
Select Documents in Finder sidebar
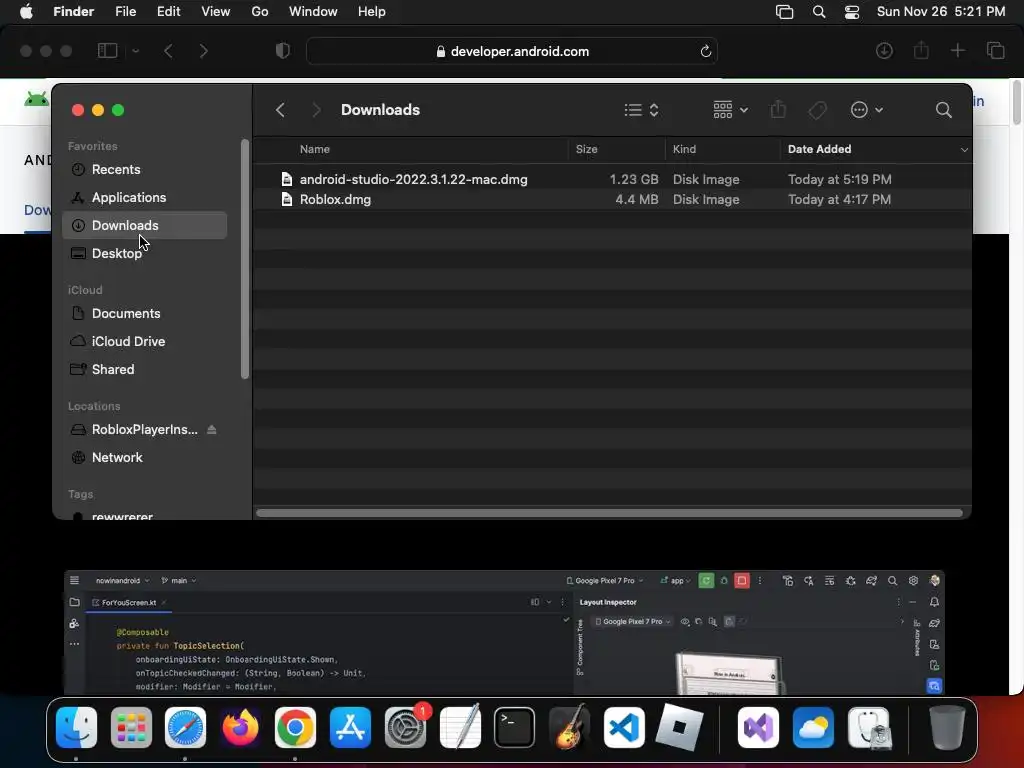point(145,313)
